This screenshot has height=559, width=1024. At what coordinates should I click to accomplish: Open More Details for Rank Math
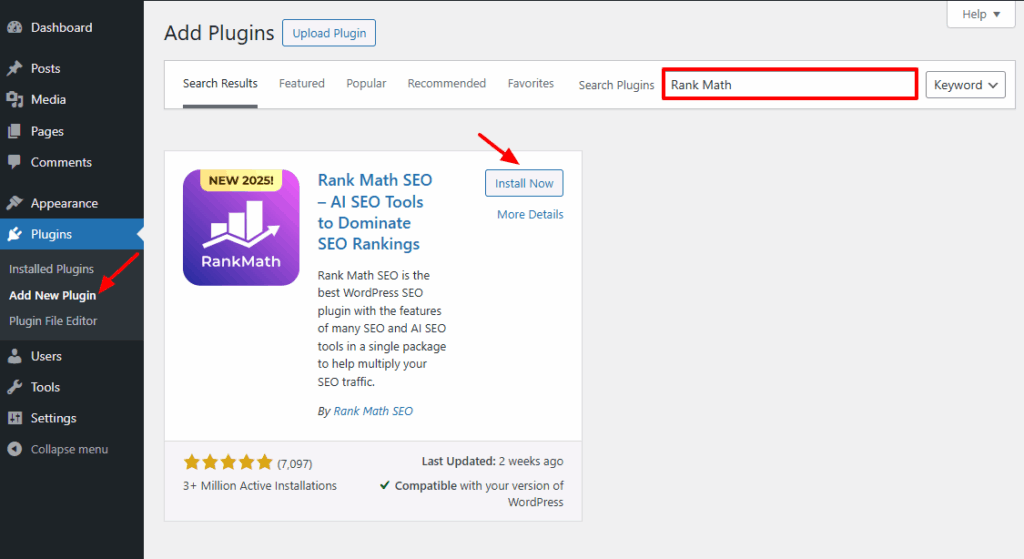[530, 214]
